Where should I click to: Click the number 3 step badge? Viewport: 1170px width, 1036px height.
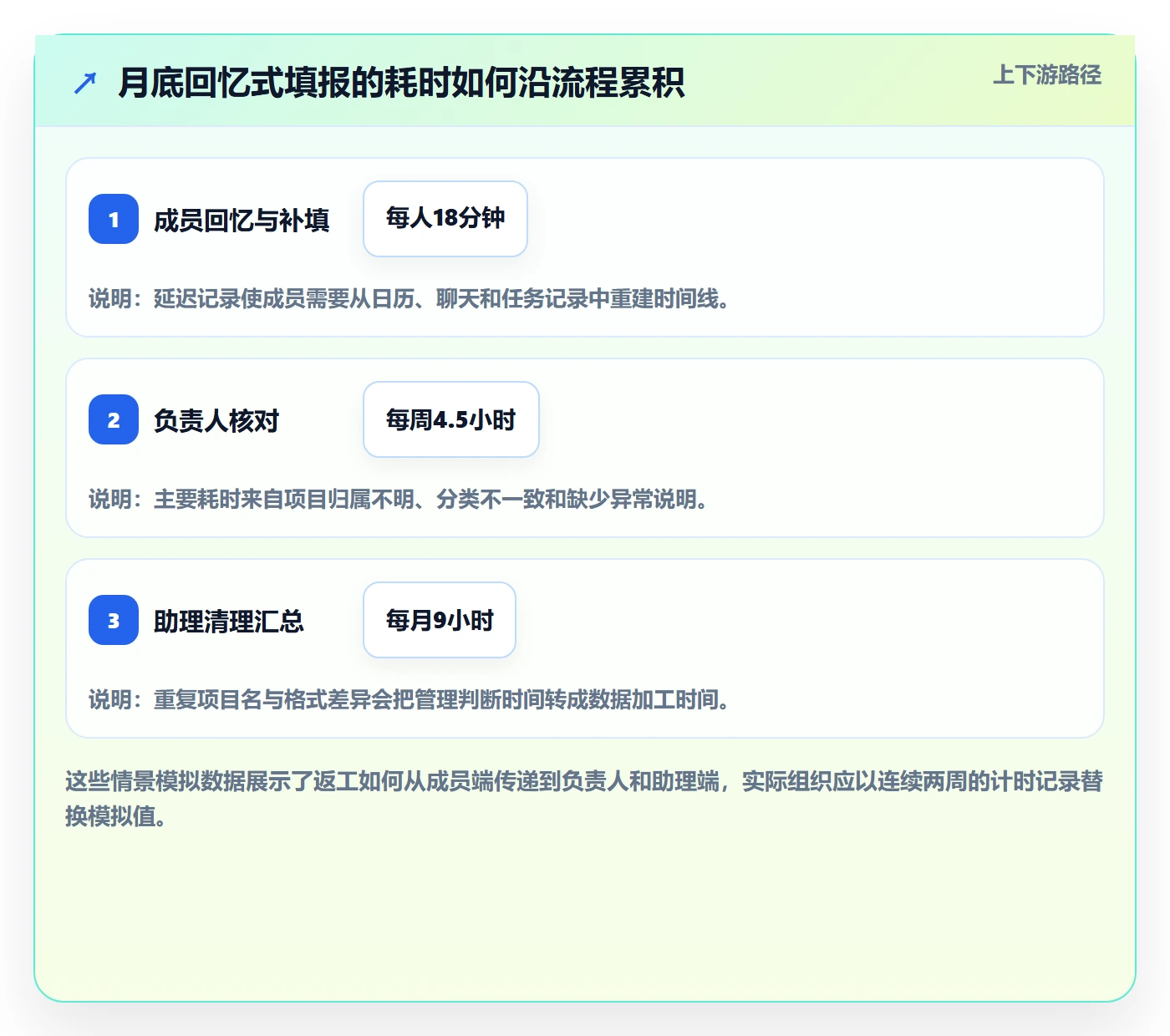114,620
